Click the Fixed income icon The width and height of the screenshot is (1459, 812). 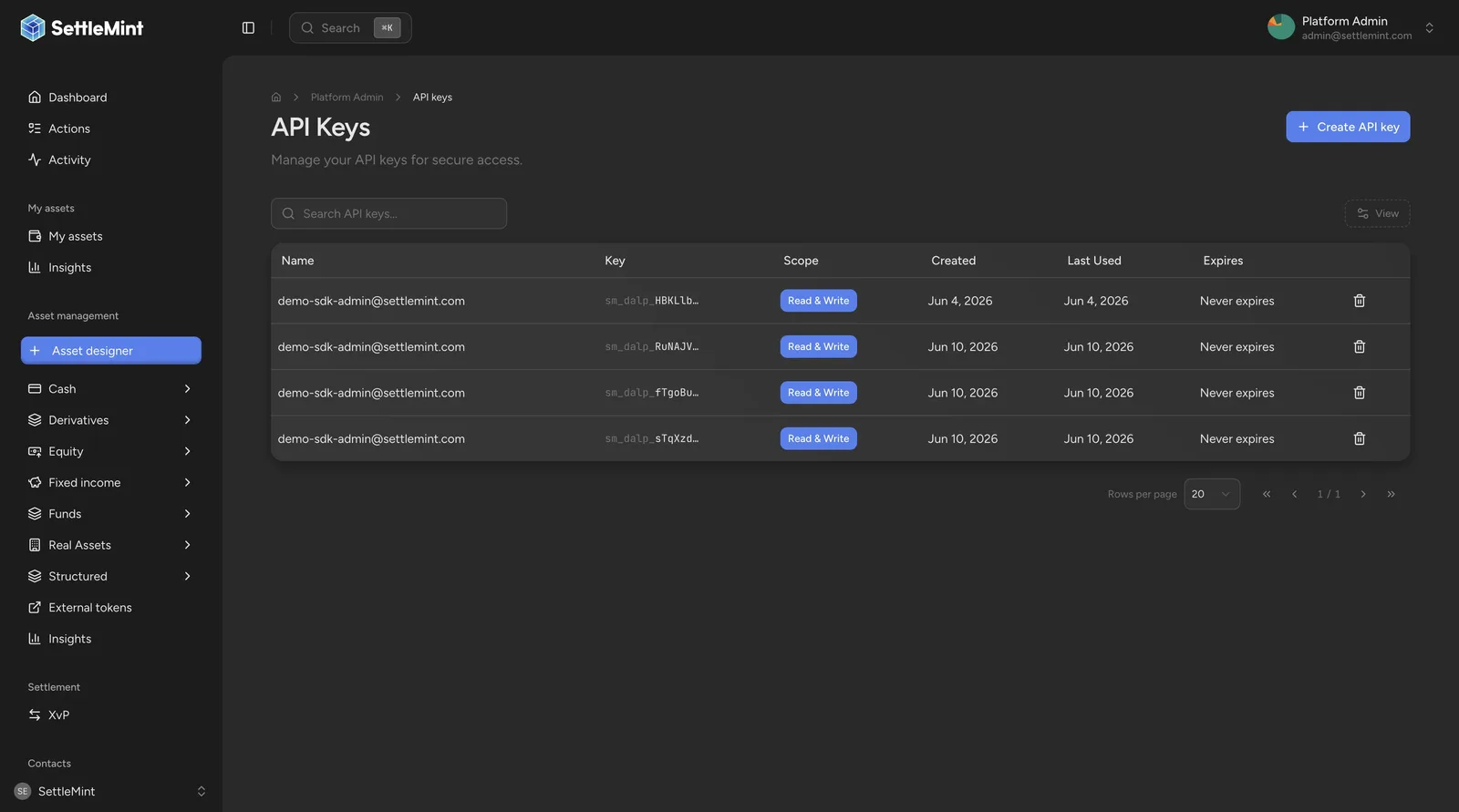[x=35, y=483]
